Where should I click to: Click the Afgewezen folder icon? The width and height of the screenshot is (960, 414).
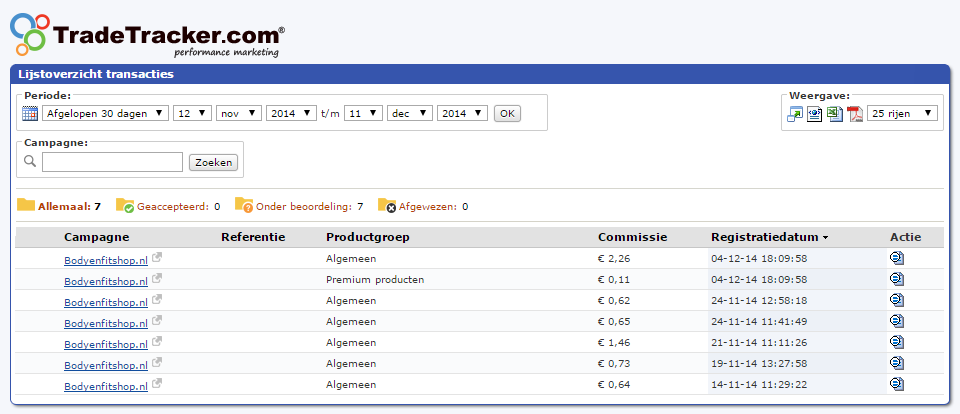387,206
